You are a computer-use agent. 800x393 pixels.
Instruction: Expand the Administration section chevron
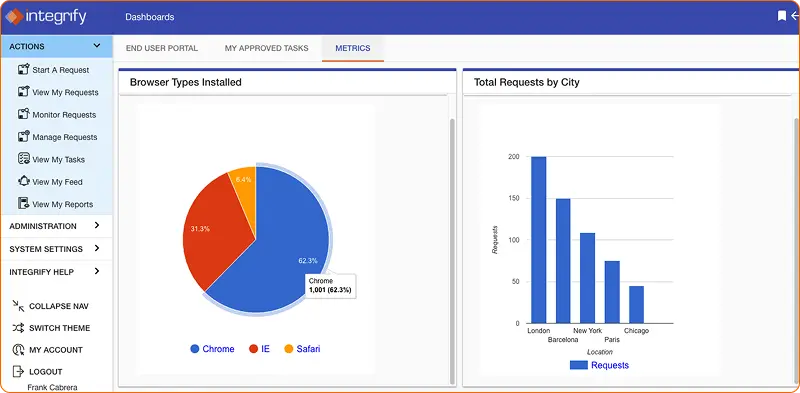point(97,225)
